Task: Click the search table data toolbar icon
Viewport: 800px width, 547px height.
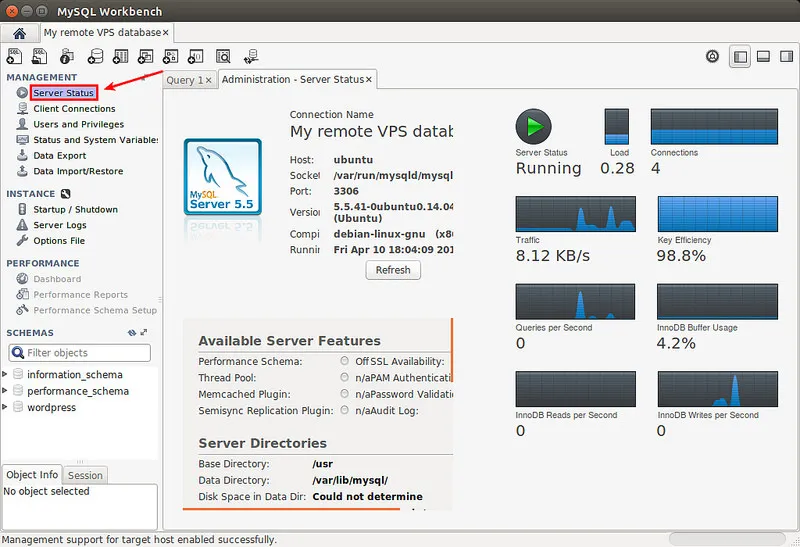Action: click(x=223, y=56)
